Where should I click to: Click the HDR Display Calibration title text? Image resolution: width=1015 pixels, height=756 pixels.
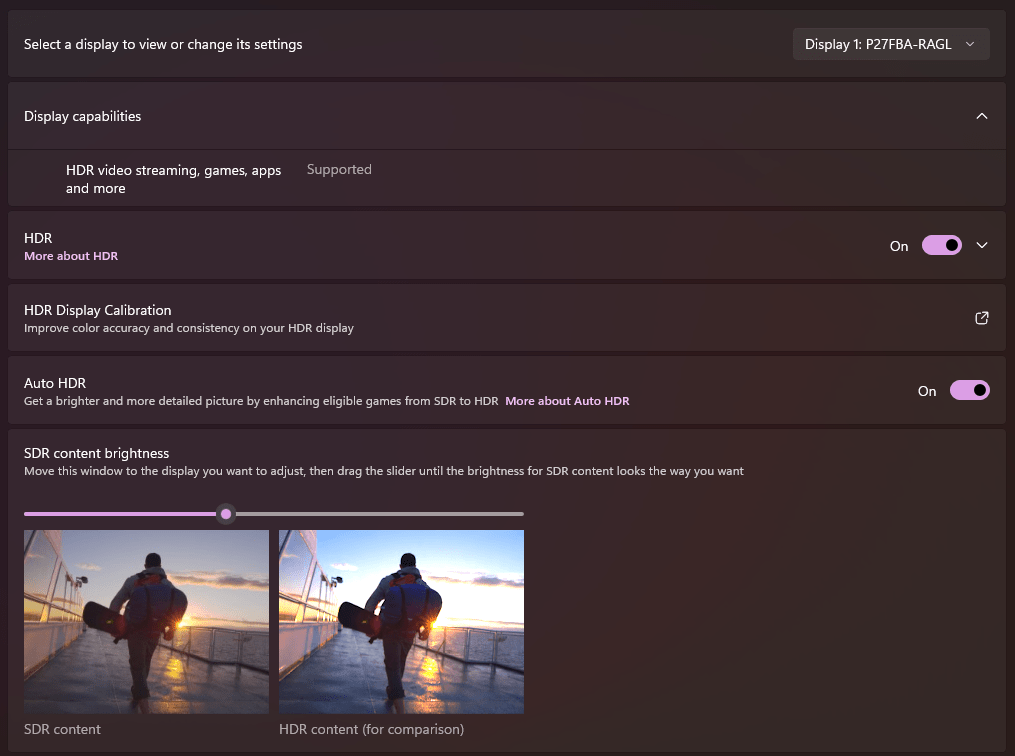pyautogui.click(x=98, y=310)
